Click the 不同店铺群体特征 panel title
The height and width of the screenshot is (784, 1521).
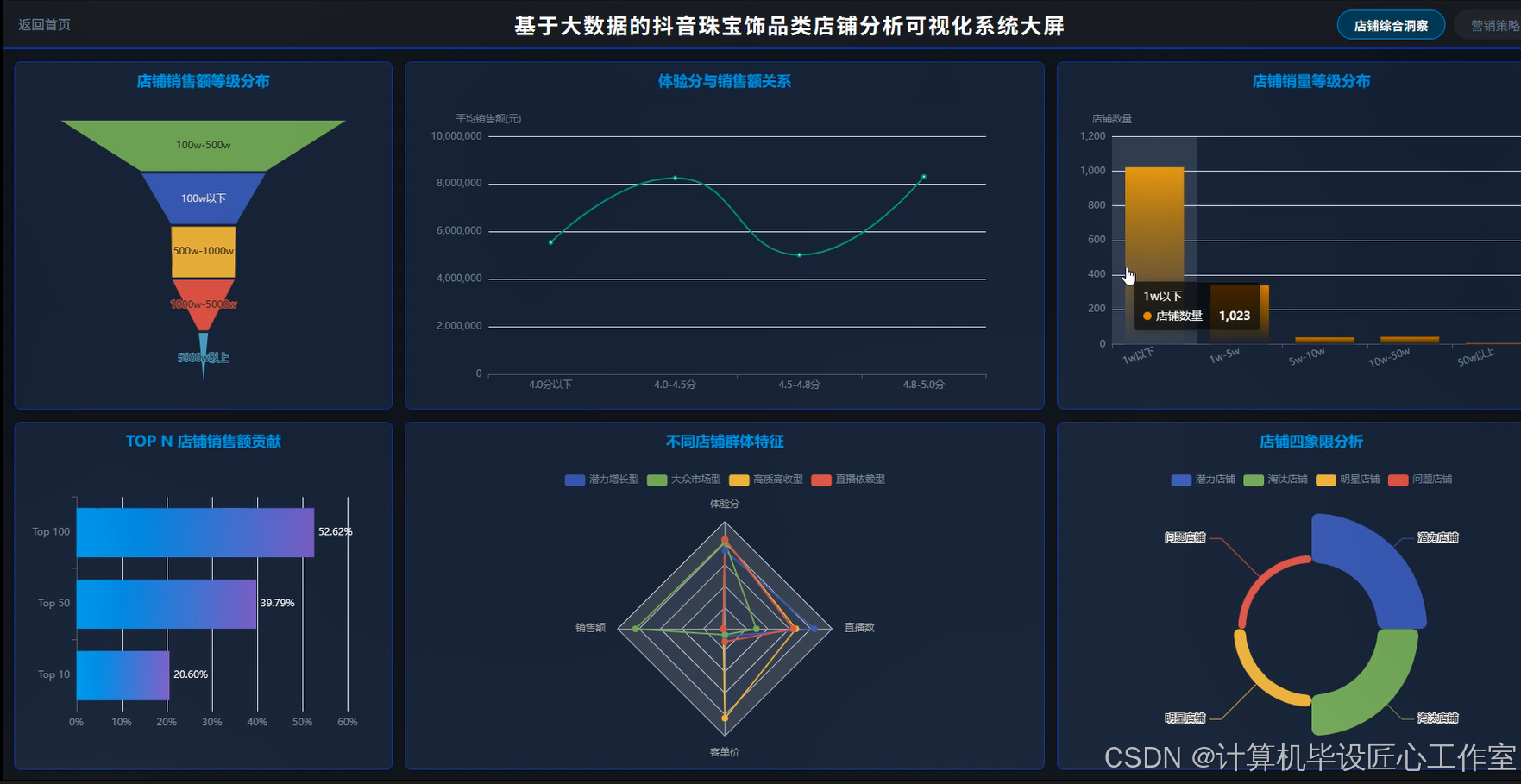coord(725,442)
